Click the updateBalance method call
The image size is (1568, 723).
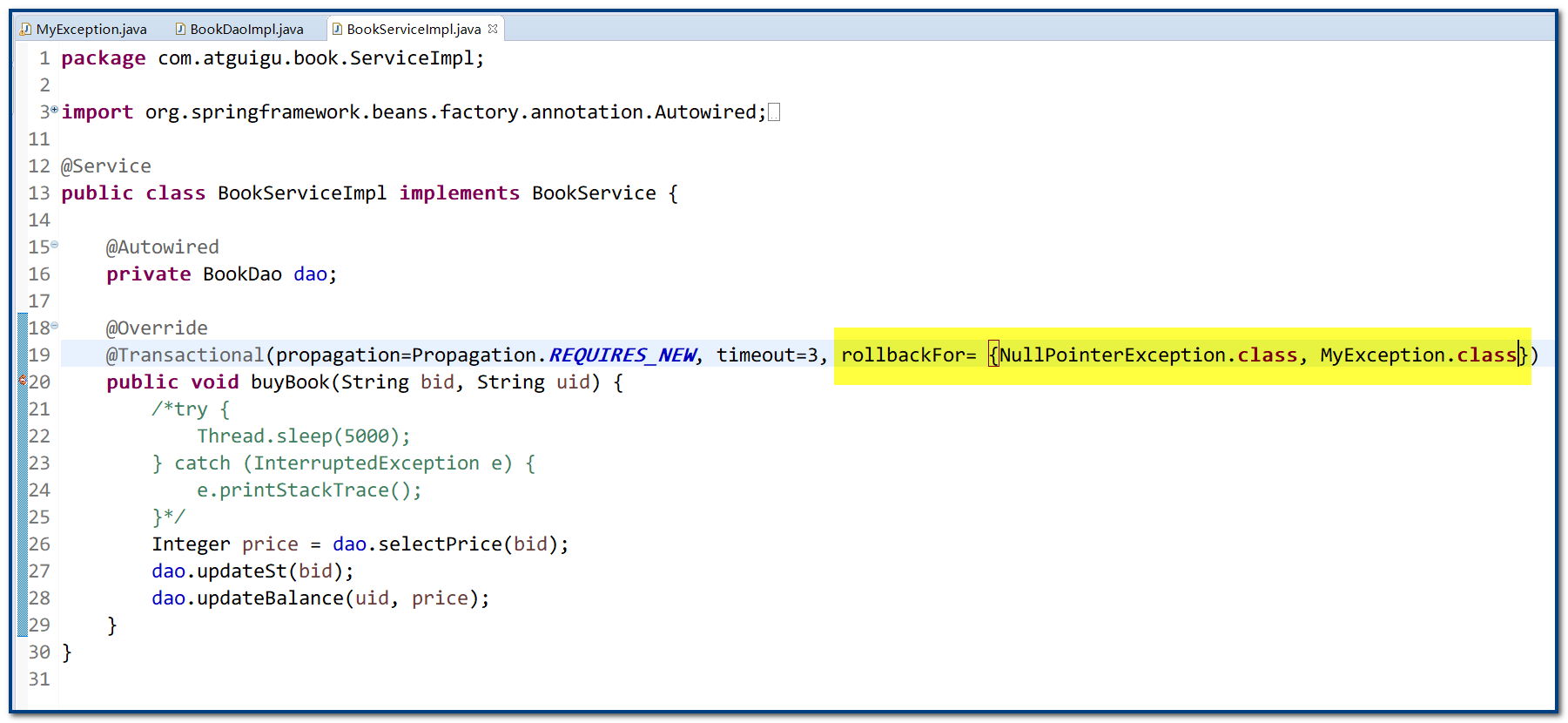270,598
